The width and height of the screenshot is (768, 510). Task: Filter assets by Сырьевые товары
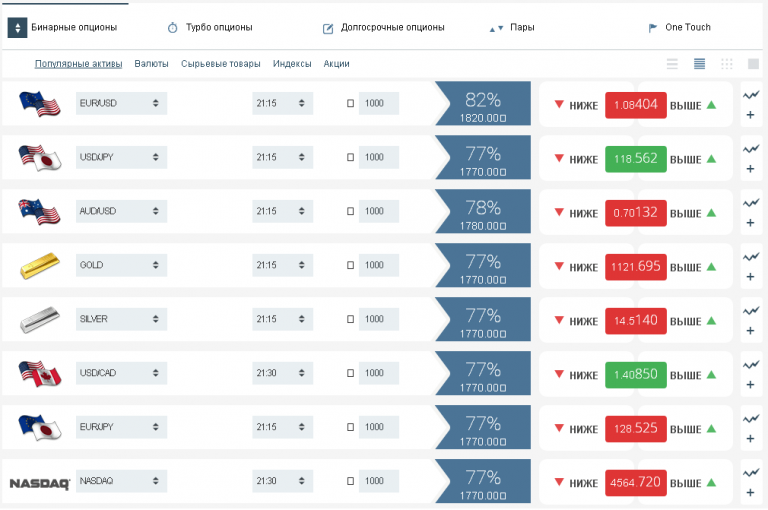pos(220,64)
